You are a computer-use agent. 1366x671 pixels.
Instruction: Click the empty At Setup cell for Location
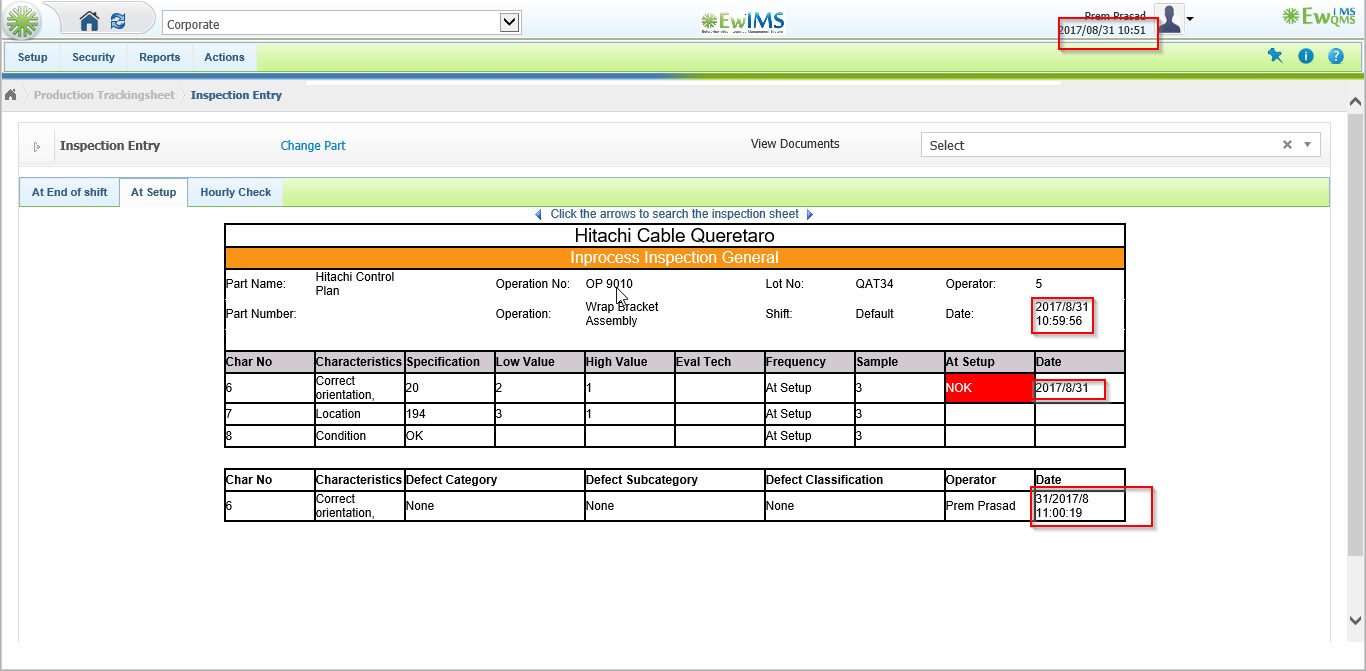990,414
